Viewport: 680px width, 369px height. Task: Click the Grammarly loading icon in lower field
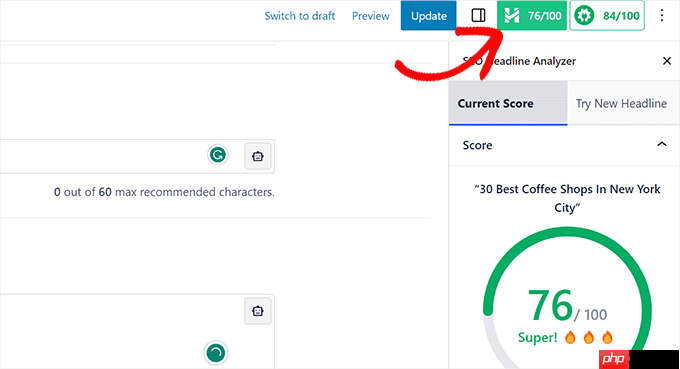(x=216, y=353)
